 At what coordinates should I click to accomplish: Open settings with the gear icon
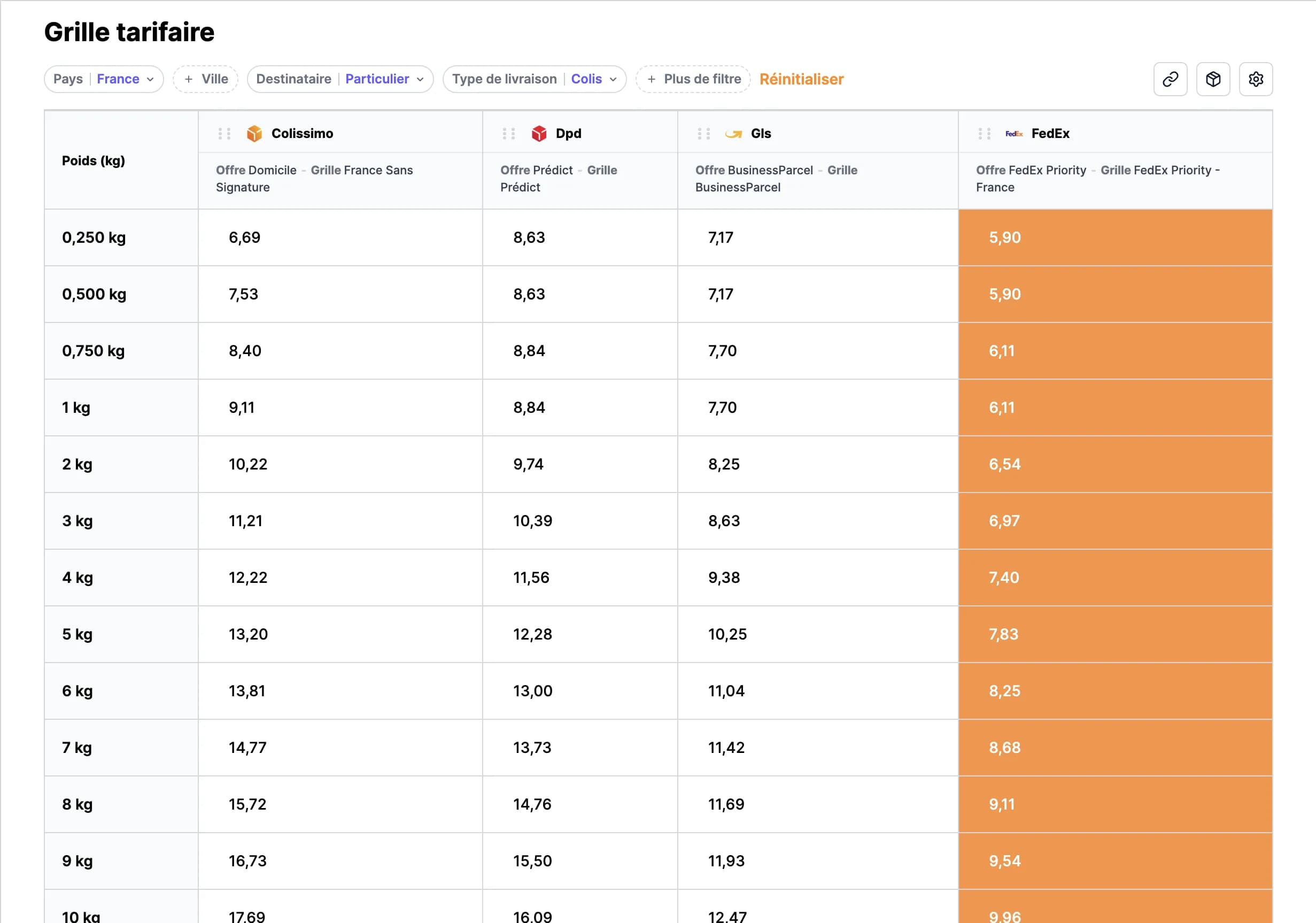tap(1255, 79)
